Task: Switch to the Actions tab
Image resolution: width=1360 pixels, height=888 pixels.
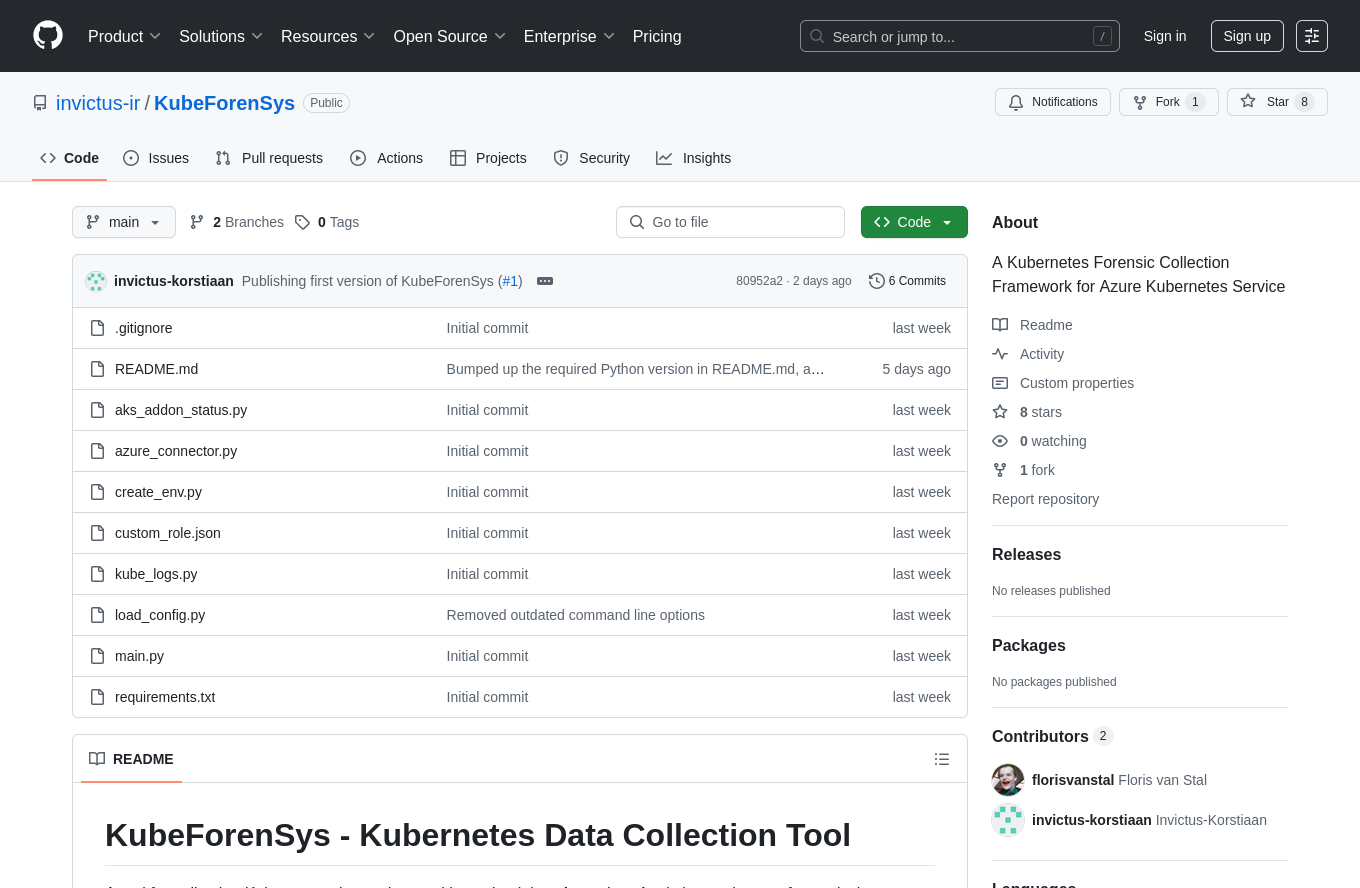Action: (387, 158)
